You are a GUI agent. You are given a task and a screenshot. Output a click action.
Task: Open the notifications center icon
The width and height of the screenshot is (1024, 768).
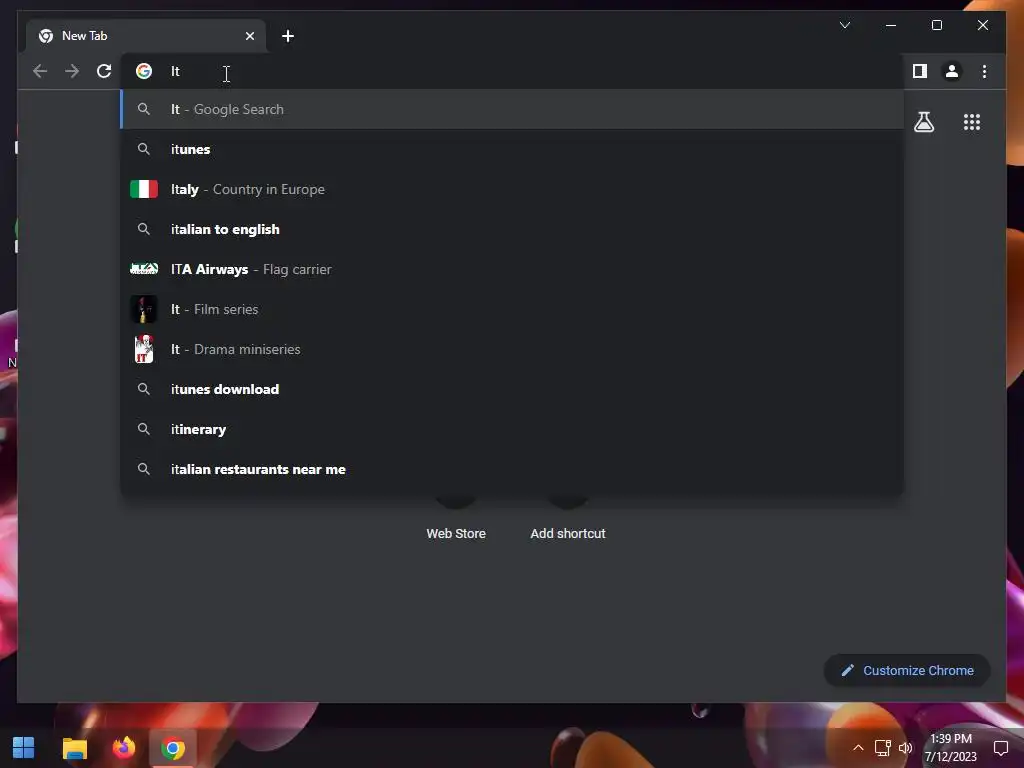click(x=1000, y=748)
